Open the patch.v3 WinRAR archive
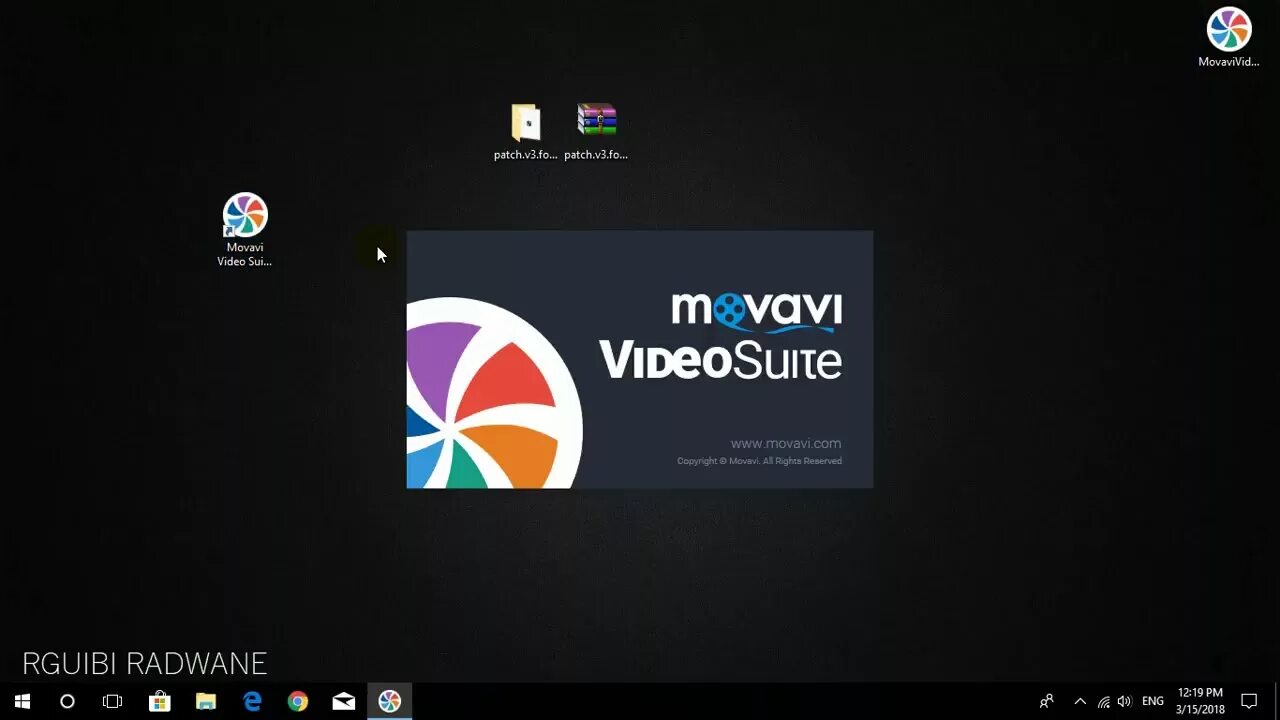This screenshot has height=720, width=1280. coord(596,131)
